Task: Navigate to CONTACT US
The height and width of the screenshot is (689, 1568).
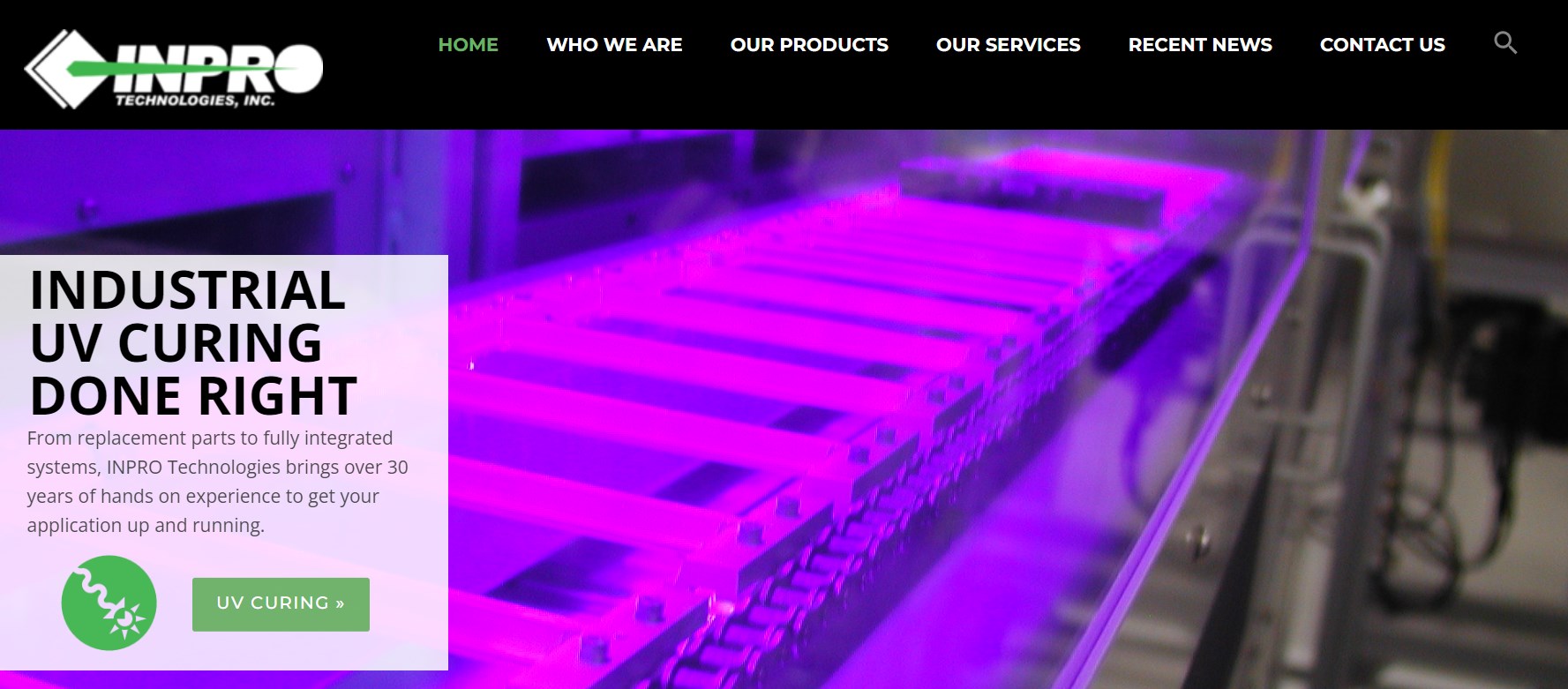Action: 1382,44
